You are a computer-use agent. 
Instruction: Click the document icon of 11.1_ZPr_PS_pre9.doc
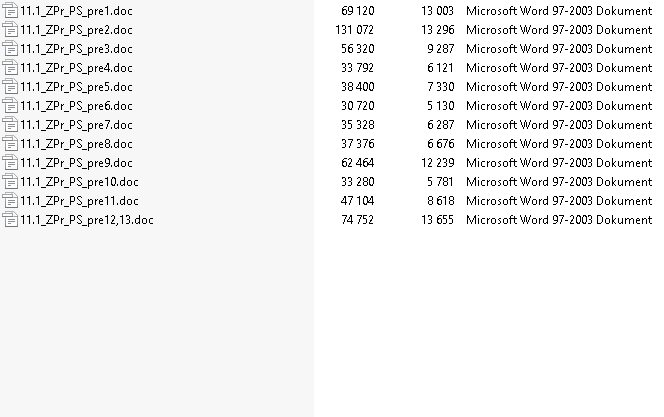(x=10, y=163)
